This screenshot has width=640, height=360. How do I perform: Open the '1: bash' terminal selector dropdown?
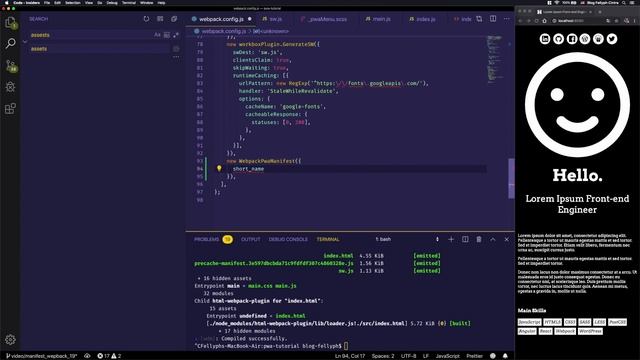click(407, 239)
